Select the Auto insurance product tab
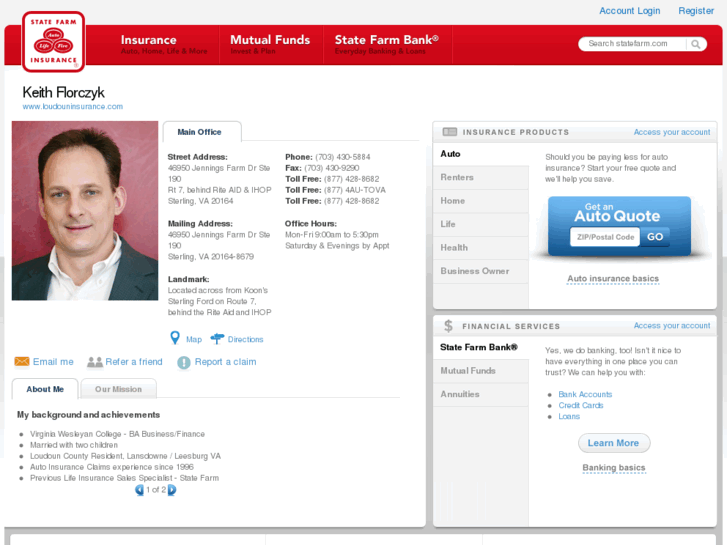727x545 pixels. (481, 154)
